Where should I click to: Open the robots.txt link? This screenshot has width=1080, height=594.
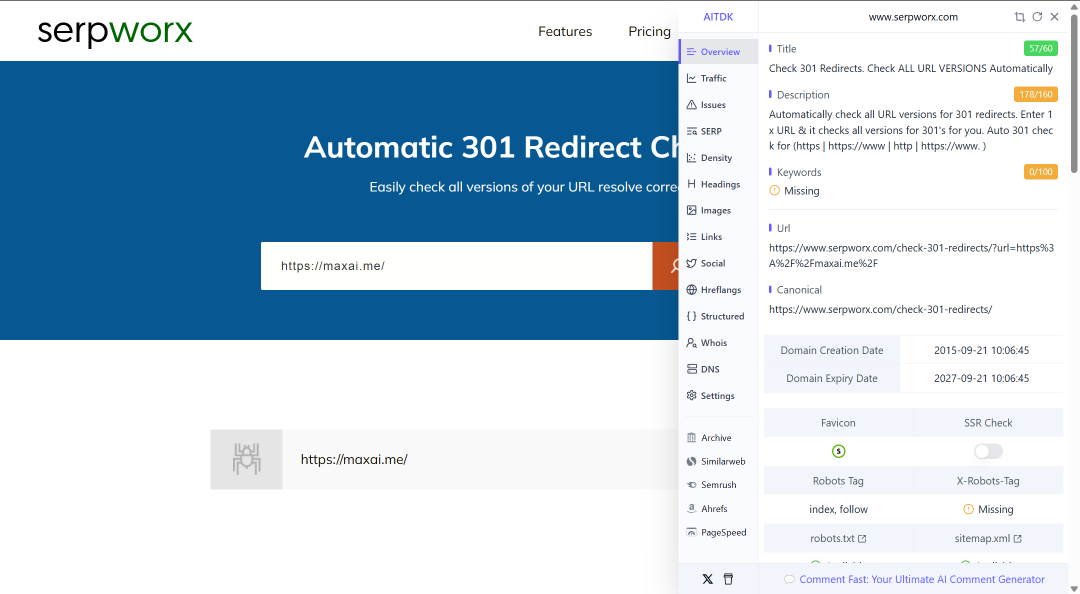(x=838, y=538)
